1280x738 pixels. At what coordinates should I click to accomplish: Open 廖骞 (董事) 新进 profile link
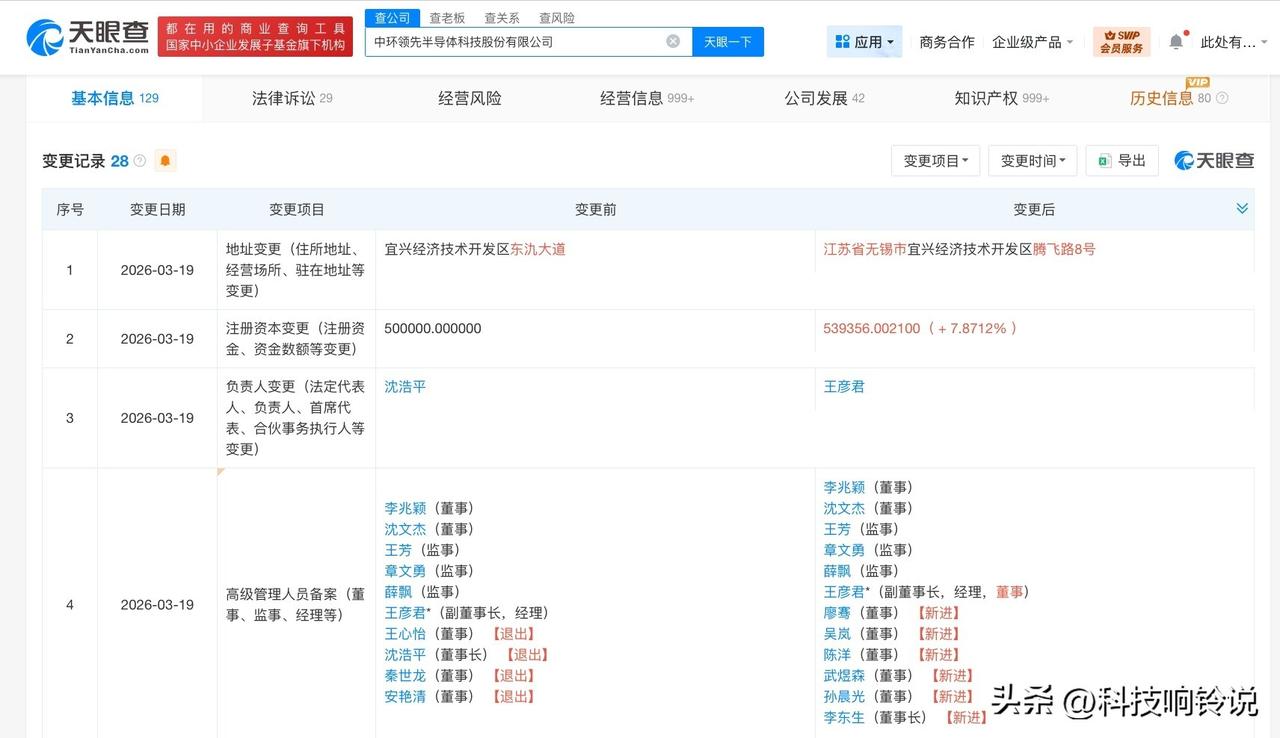(x=837, y=613)
